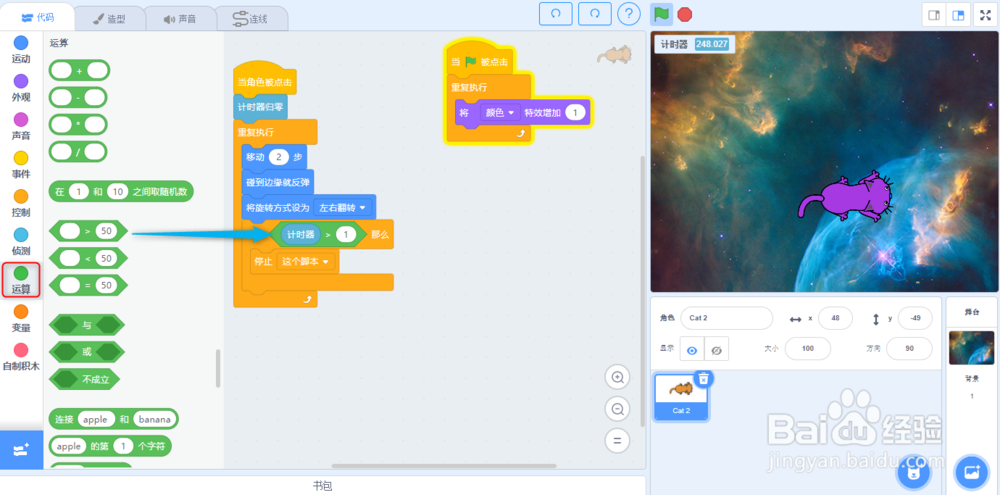
Task: Switch to large stage layout
Action: point(958,15)
